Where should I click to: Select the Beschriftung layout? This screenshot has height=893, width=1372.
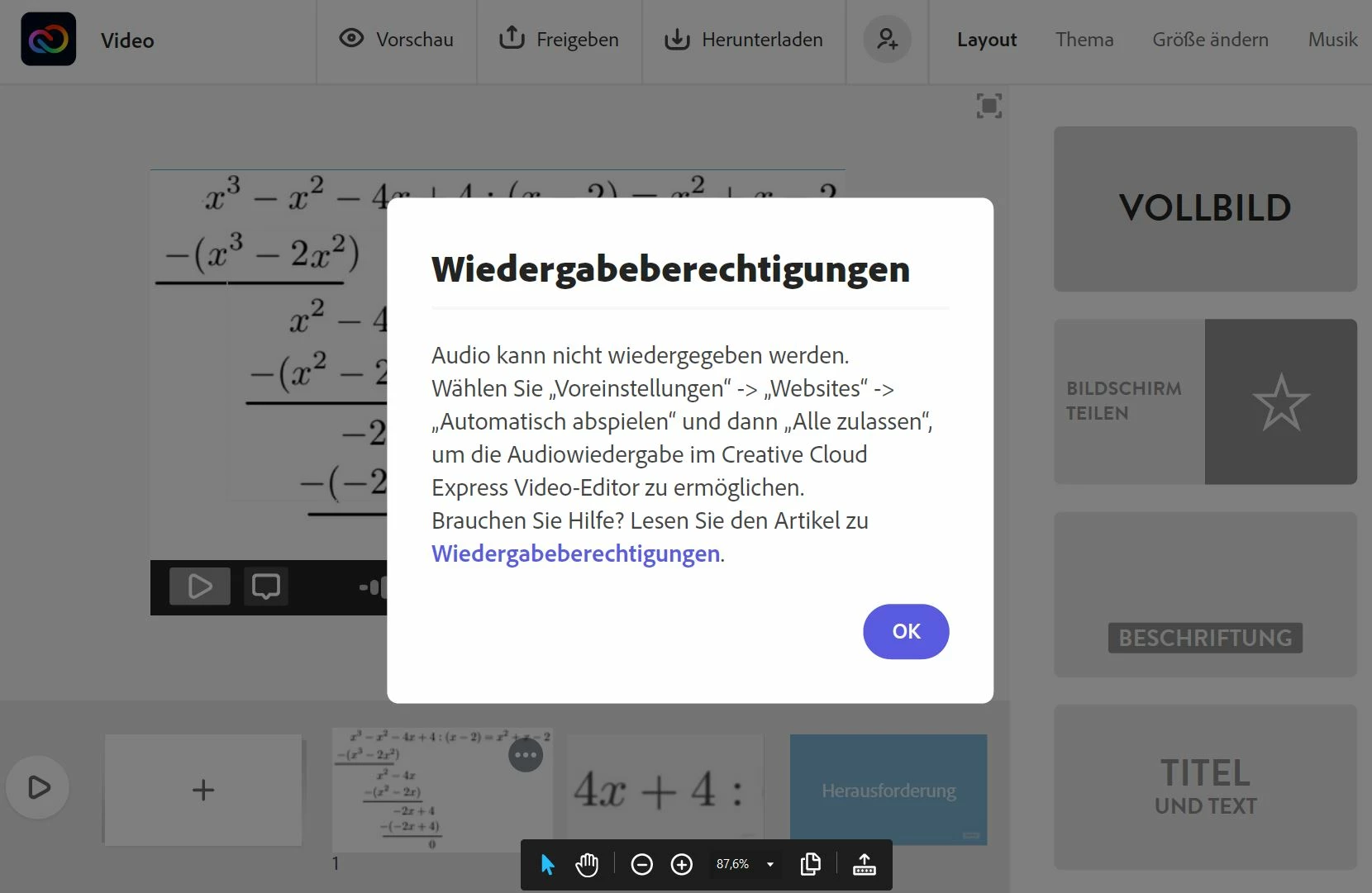pyautogui.click(x=1205, y=595)
